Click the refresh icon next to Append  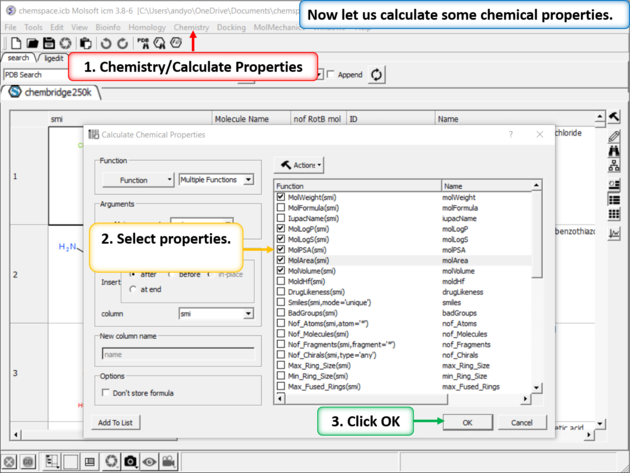[376, 75]
